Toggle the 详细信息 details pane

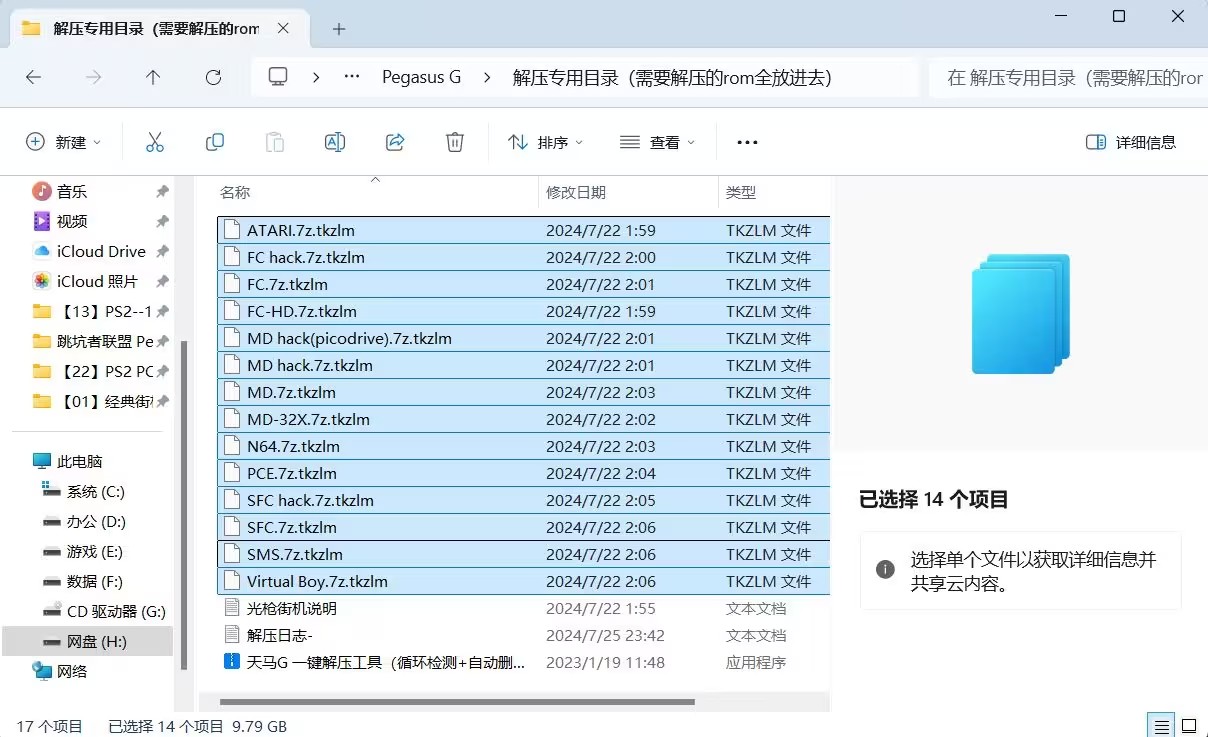[x=1131, y=142]
